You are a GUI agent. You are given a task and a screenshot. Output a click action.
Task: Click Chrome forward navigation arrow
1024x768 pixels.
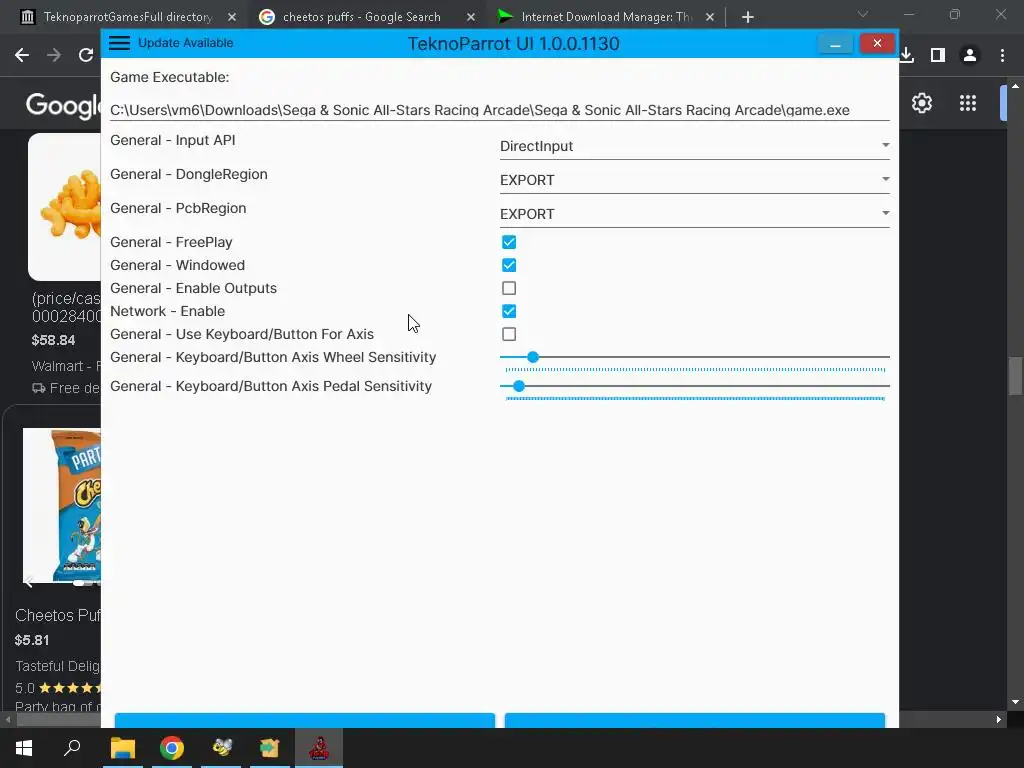coord(54,55)
